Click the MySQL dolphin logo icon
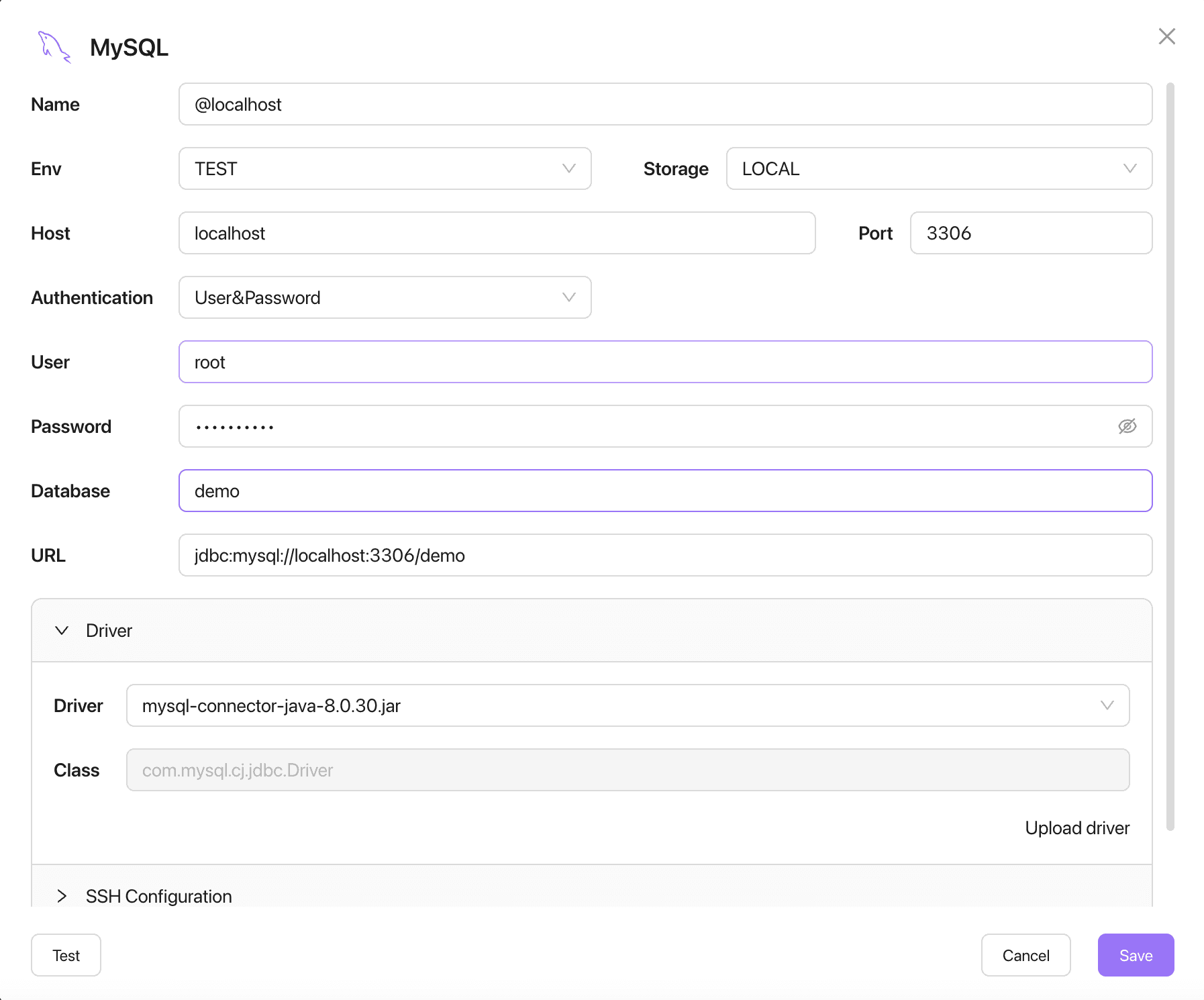This screenshot has height=1000, width=1204. (x=54, y=47)
